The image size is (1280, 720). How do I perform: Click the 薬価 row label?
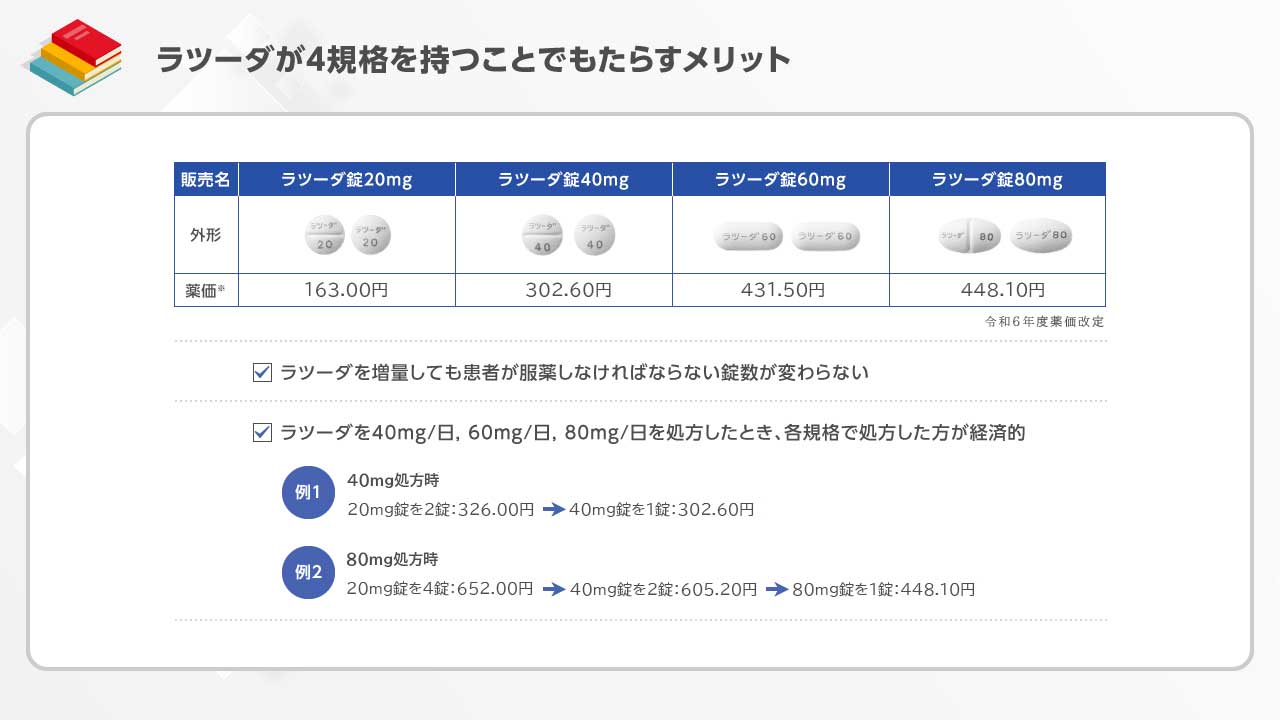(206, 290)
